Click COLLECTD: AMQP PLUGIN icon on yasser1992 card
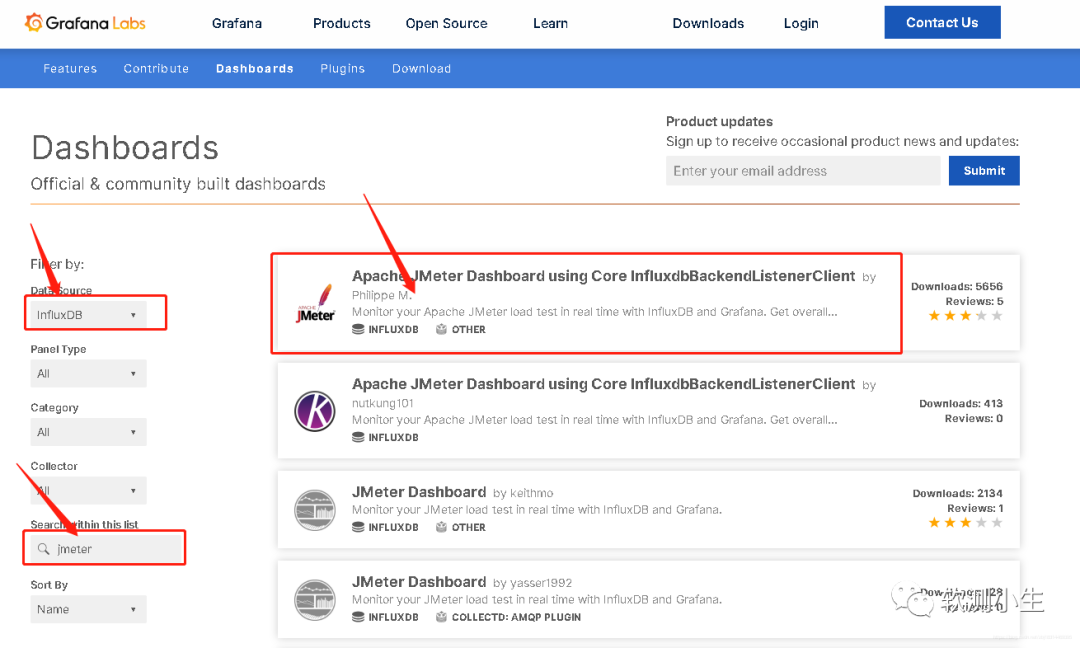Viewport: 1080px width, 648px height. pyautogui.click(x=442, y=617)
